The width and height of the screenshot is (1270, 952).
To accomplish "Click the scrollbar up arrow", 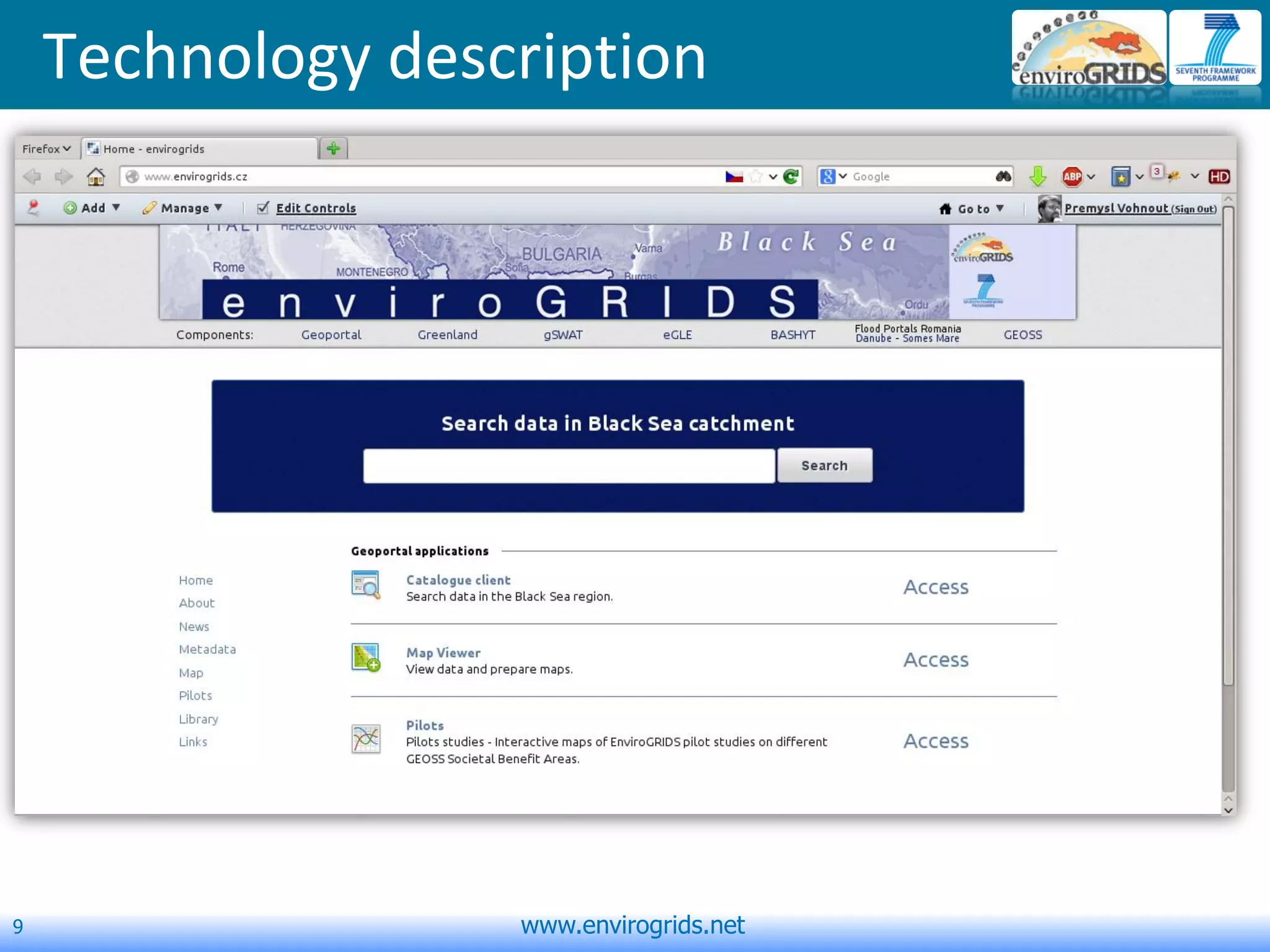I will pos(1228,200).
